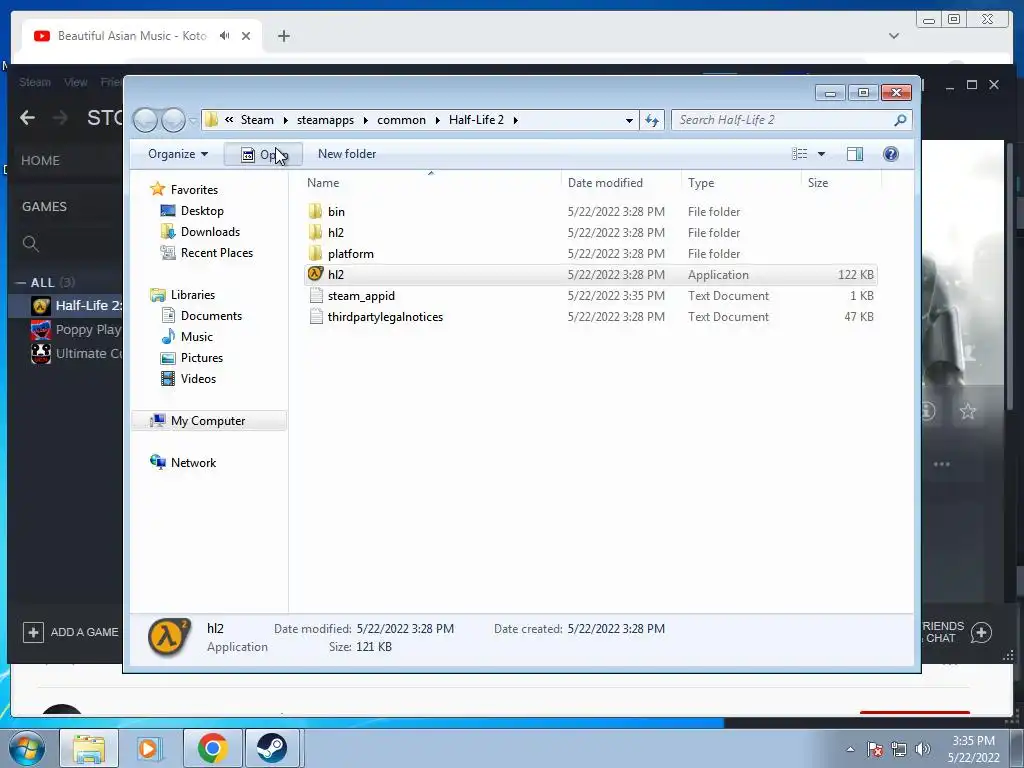Click the common breadcrumb segment
The width and height of the screenshot is (1024, 768).
(401, 120)
